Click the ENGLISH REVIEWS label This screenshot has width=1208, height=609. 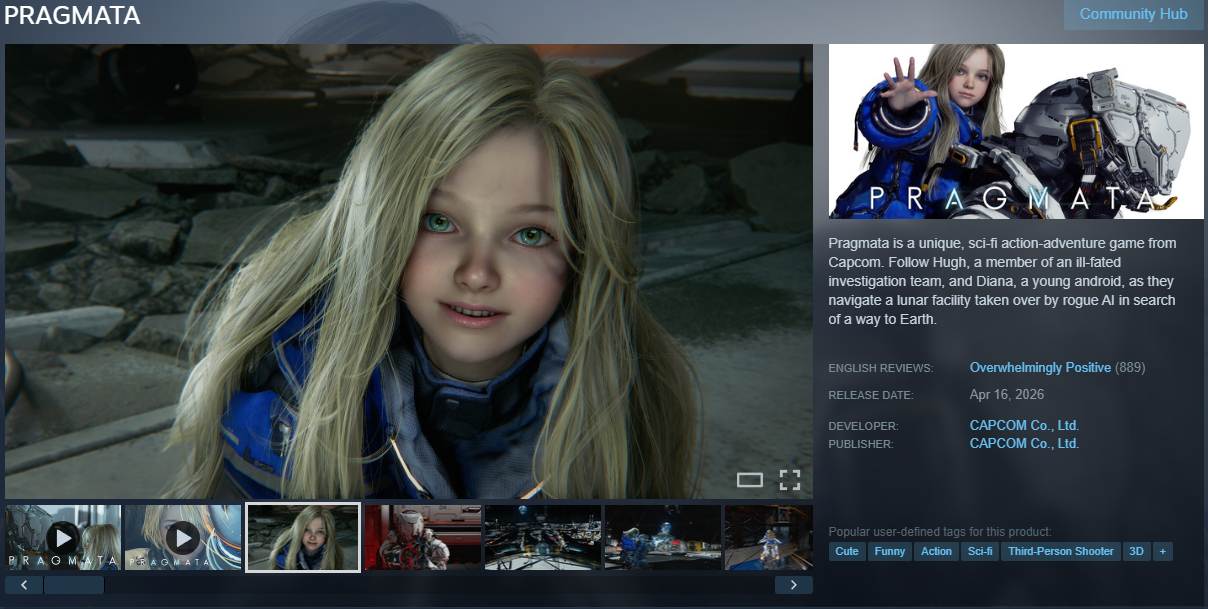pyautogui.click(x=881, y=369)
